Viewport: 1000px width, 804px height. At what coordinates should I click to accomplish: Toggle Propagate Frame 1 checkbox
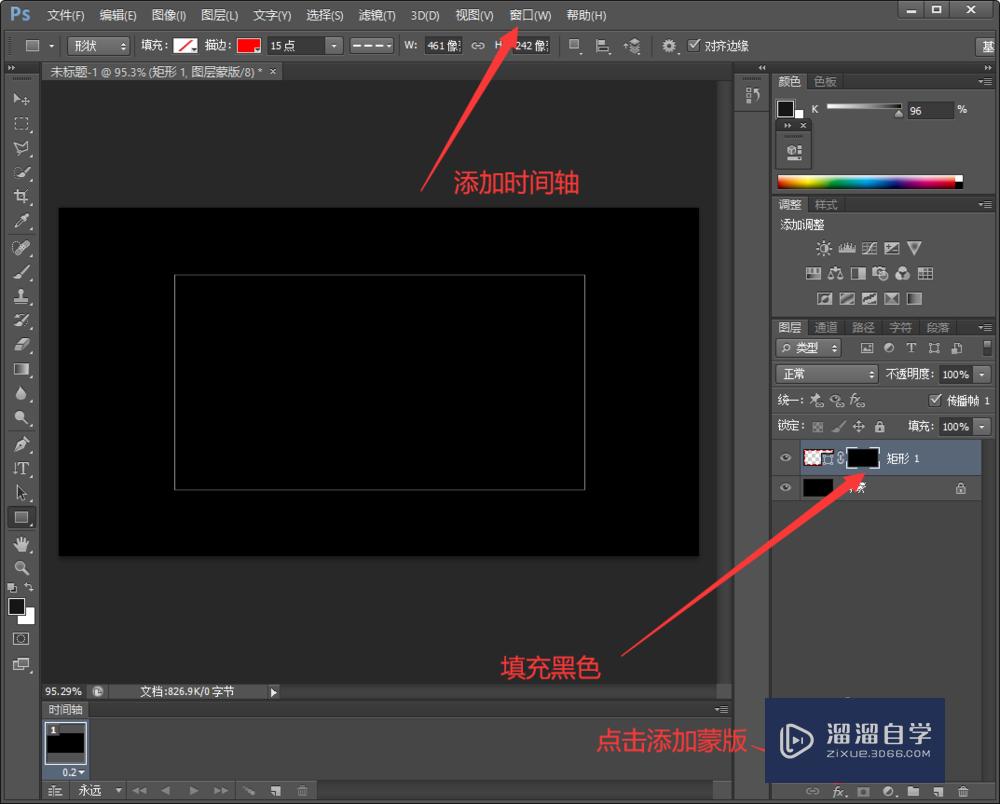click(935, 400)
